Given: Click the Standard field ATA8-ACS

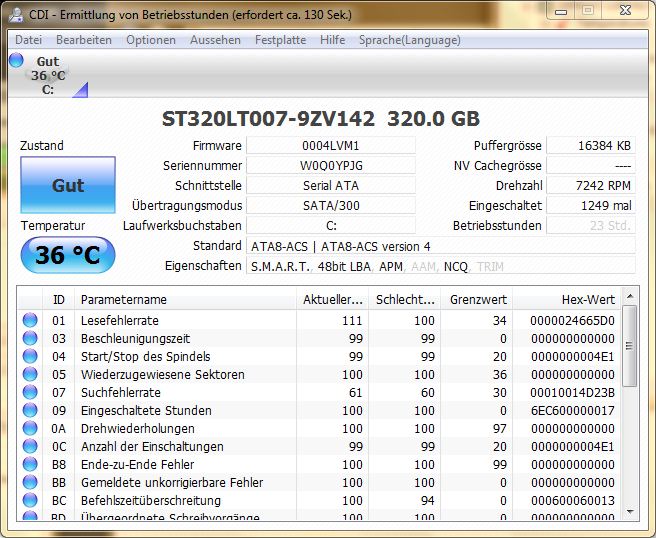Looking at the screenshot, I should pyautogui.click(x=441, y=246).
